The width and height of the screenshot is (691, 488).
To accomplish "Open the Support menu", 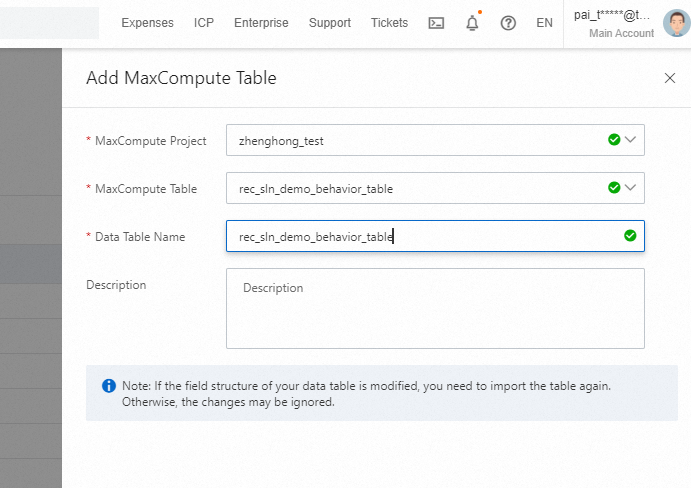I will (x=330, y=23).
